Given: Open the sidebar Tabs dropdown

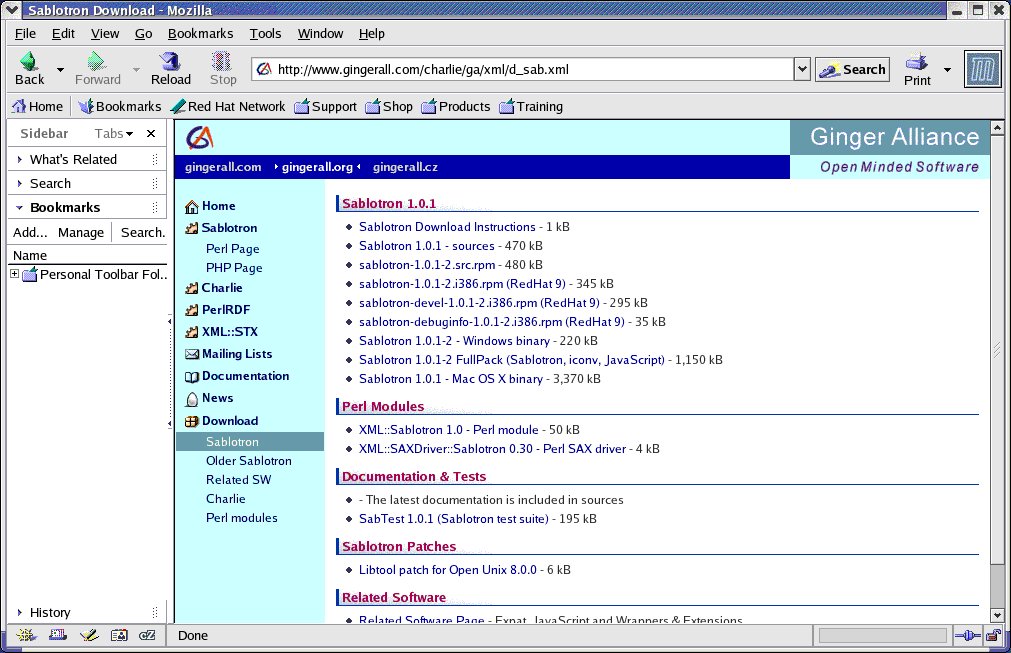Looking at the screenshot, I should point(113,133).
